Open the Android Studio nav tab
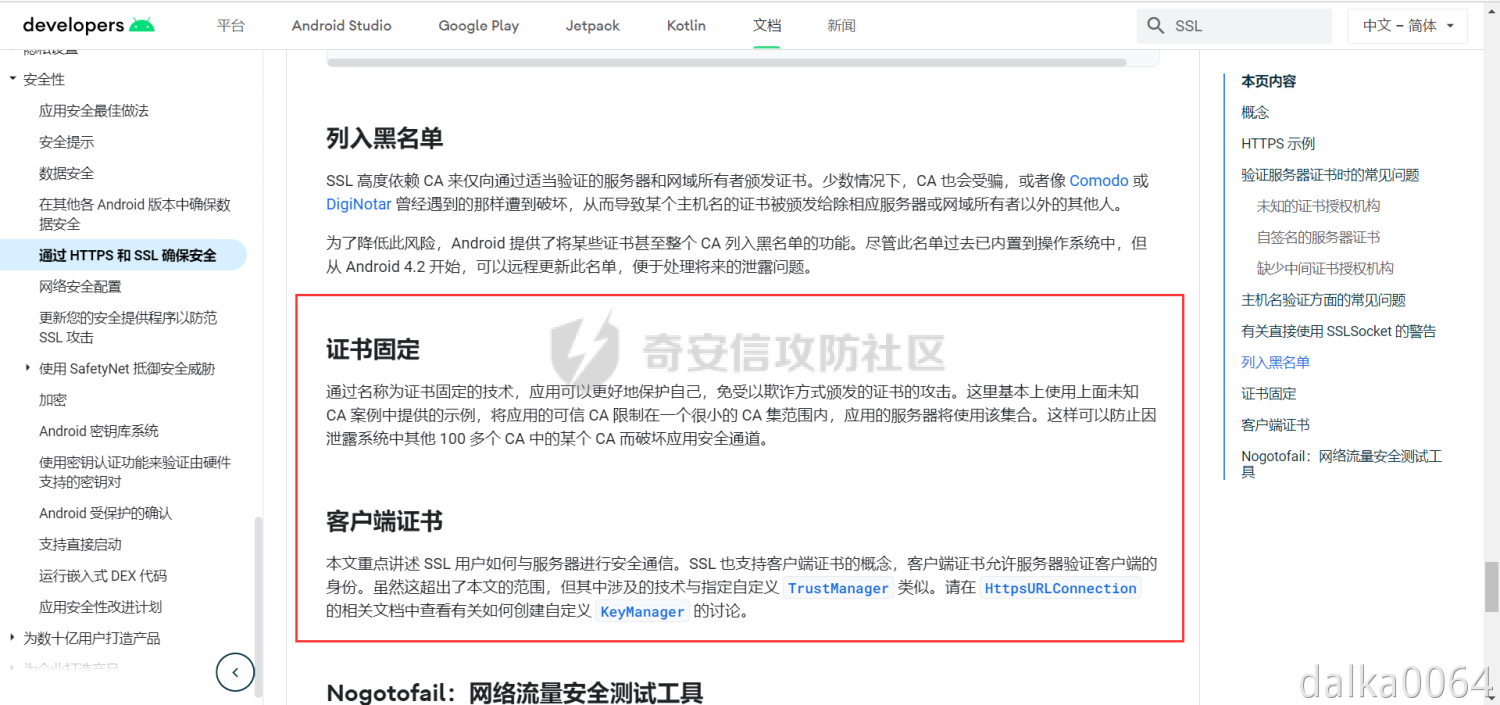The height and width of the screenshot is (705, 1500). 342,26
